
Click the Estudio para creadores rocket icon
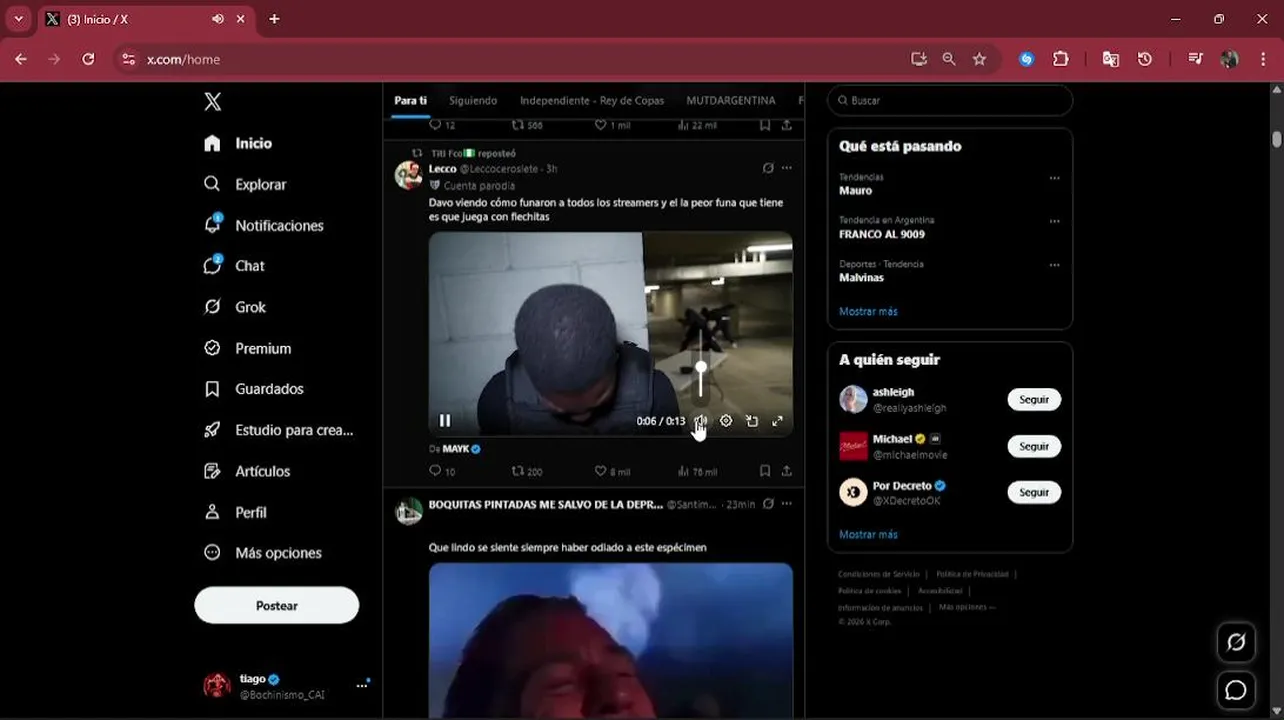click(x=212, y=430)
